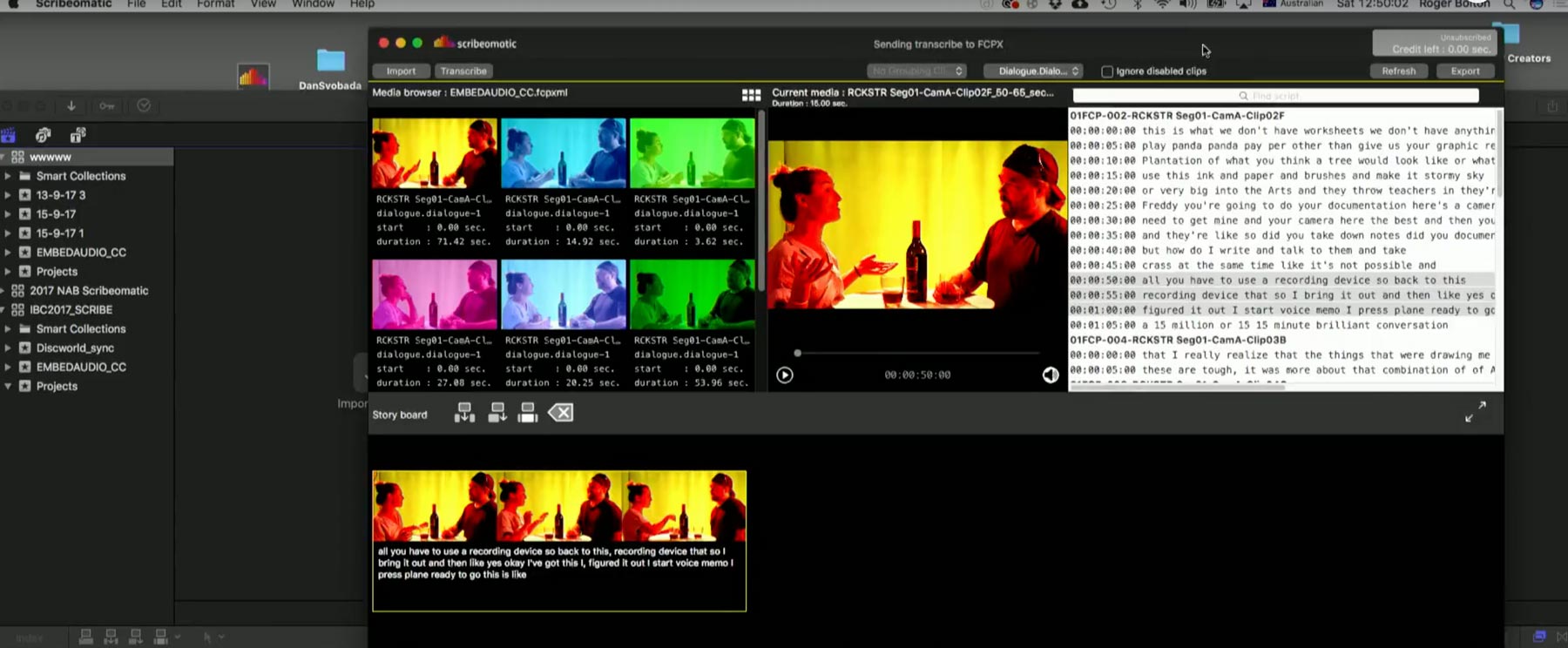Select the 2017 NAB Scribeomatic library
1568x648 pixels.
(89, 291)
